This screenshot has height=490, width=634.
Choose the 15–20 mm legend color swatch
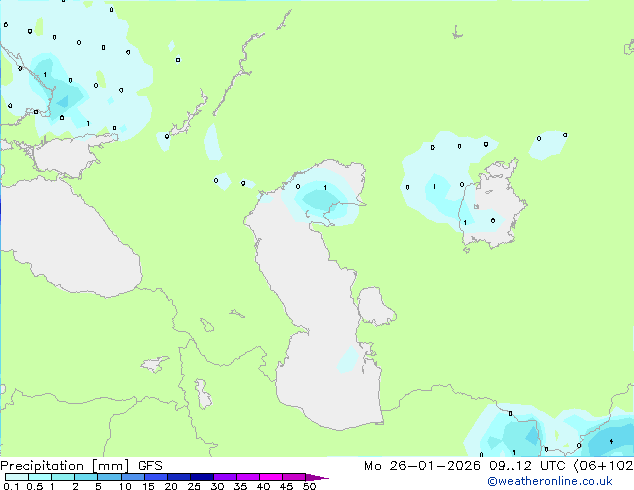pos(156,477)
